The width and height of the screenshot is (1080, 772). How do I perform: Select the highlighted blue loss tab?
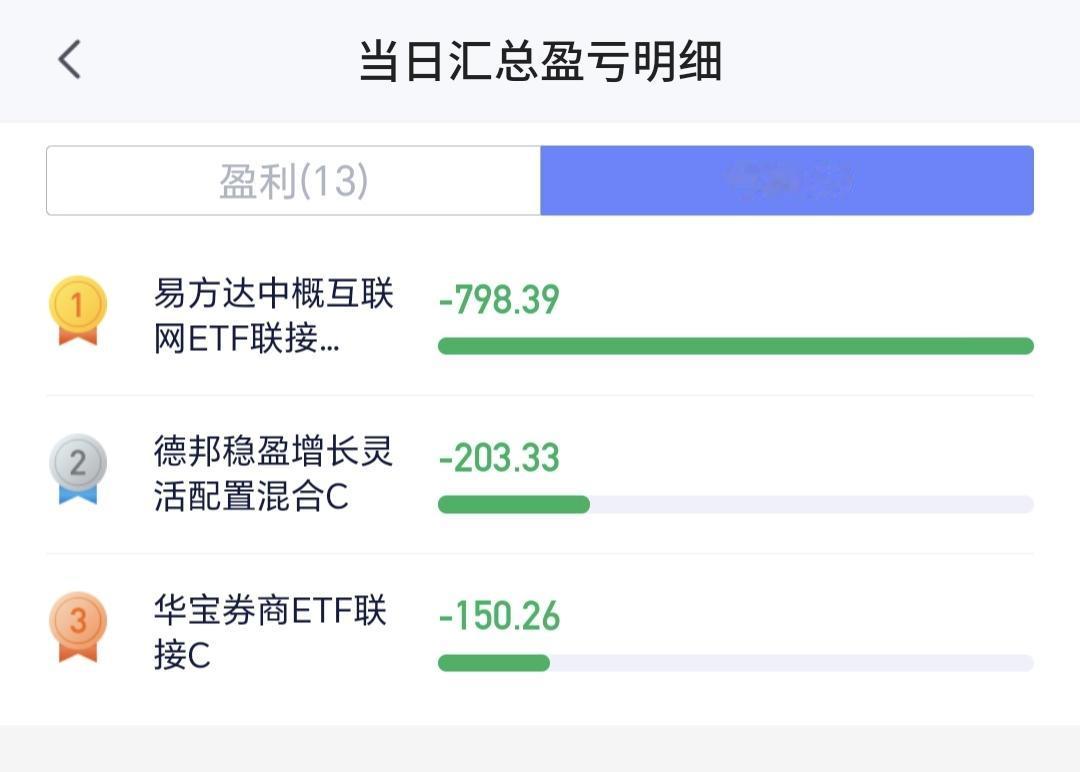point(787,180)
